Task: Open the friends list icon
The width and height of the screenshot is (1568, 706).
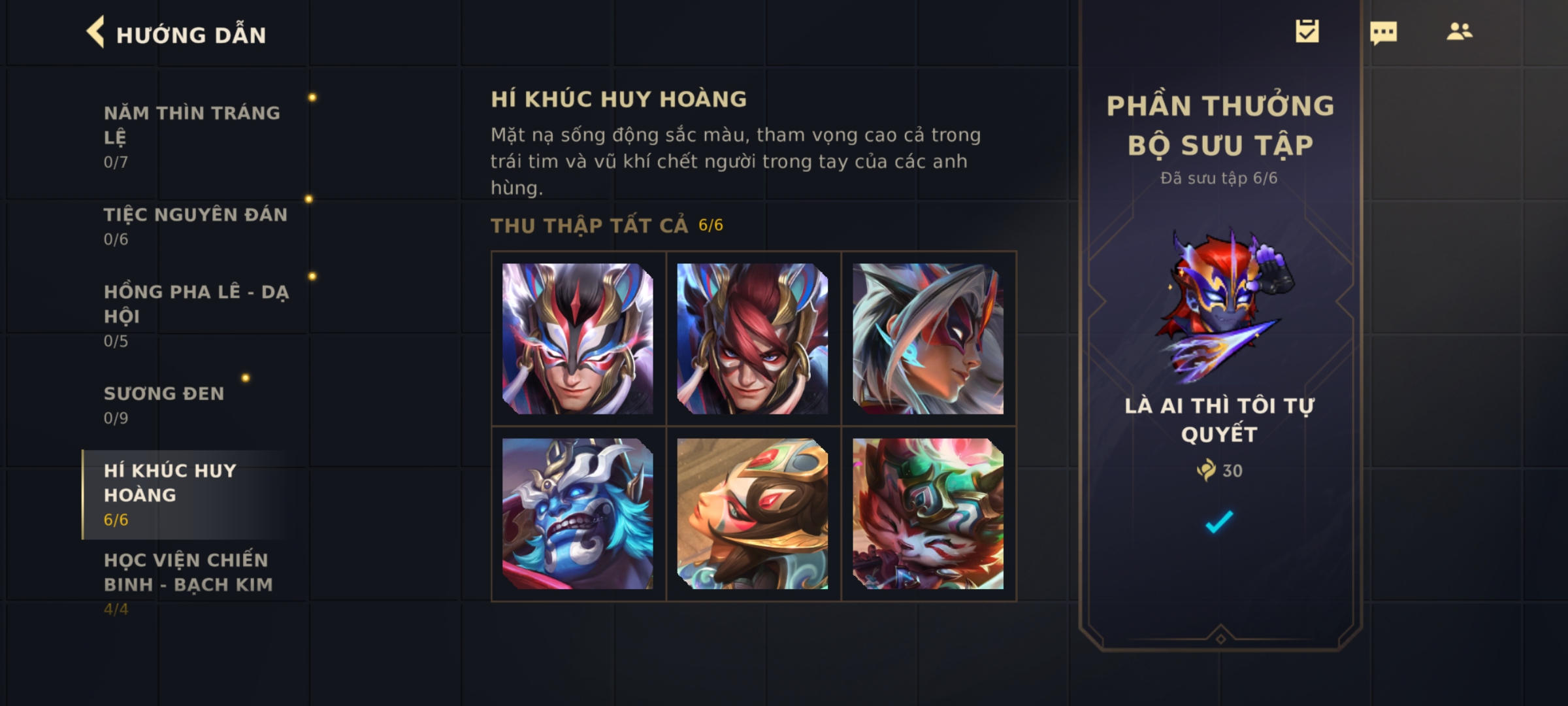Action: click(x=1459, y=31)
